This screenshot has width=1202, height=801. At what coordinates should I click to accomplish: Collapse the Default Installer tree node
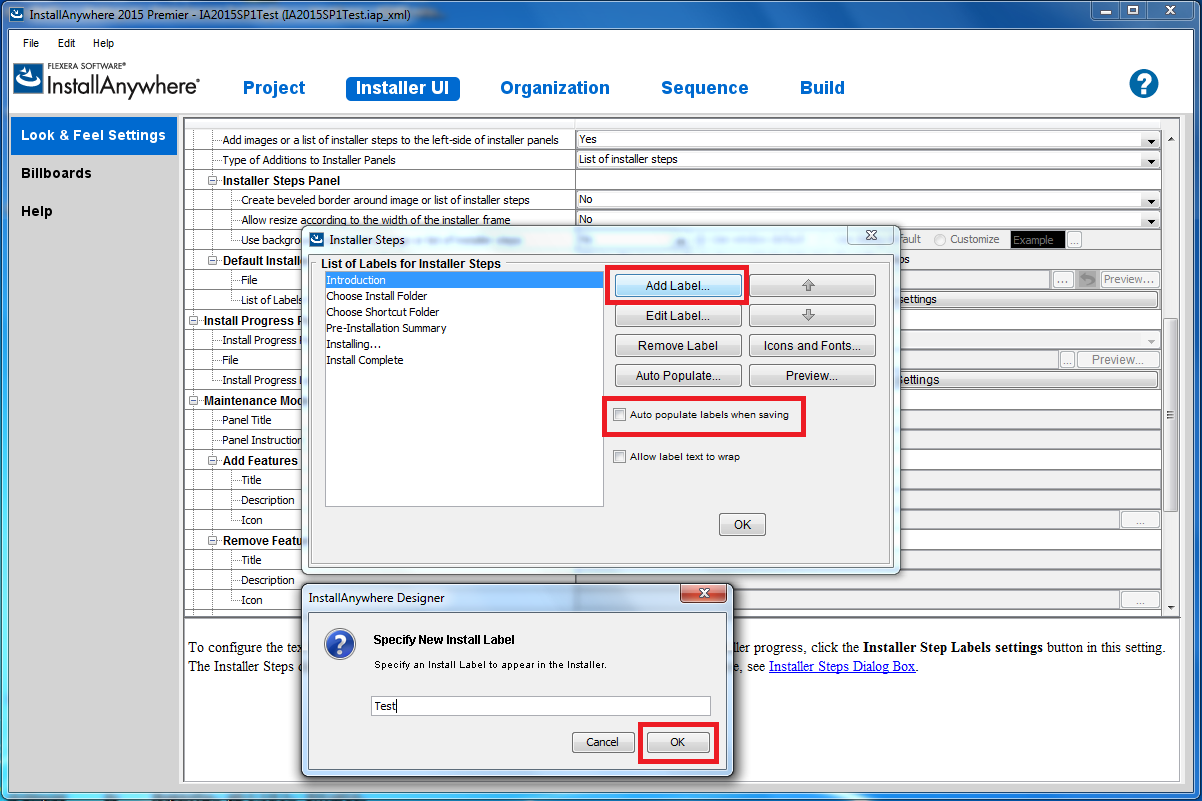click(x=213, y=261)
